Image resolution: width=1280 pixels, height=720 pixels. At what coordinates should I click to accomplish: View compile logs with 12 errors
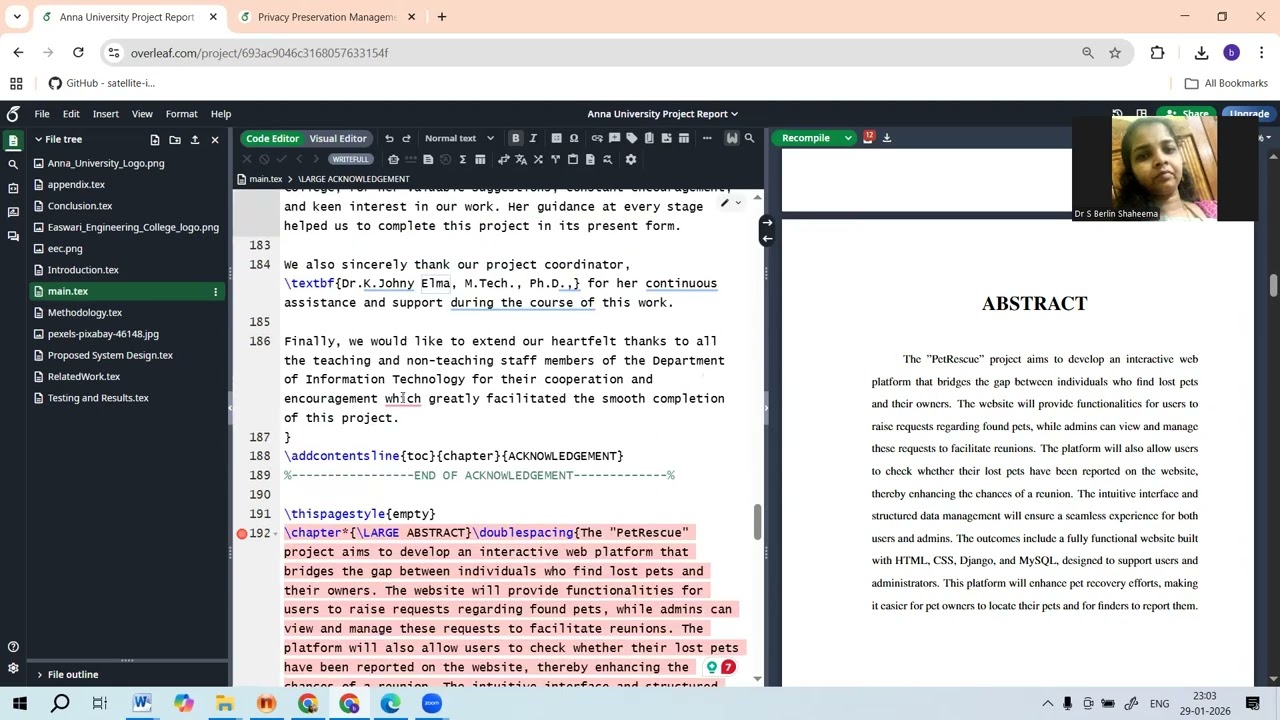868,138
